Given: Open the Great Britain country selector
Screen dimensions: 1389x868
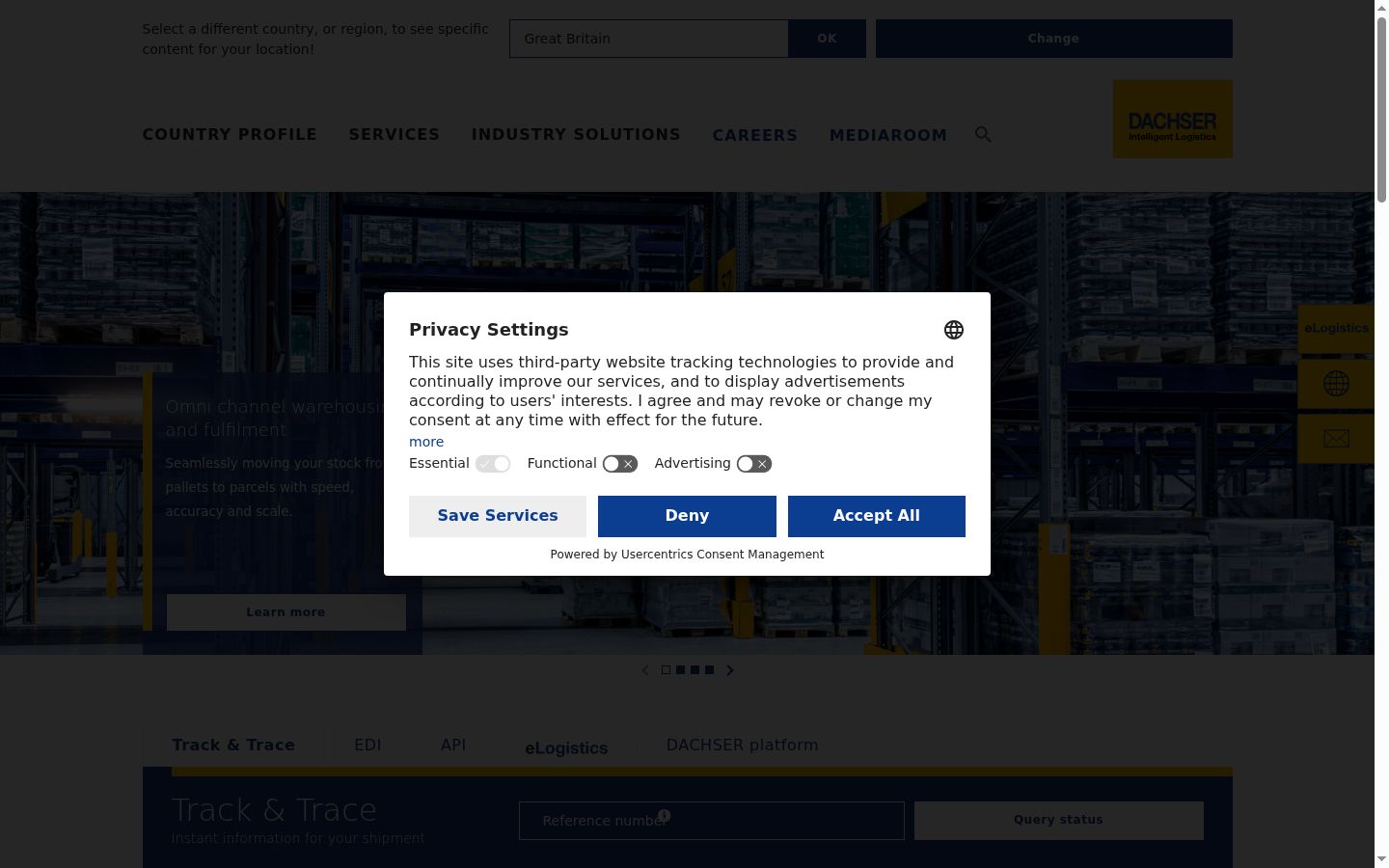Looking at the screenshot, I should click(649, 39).
